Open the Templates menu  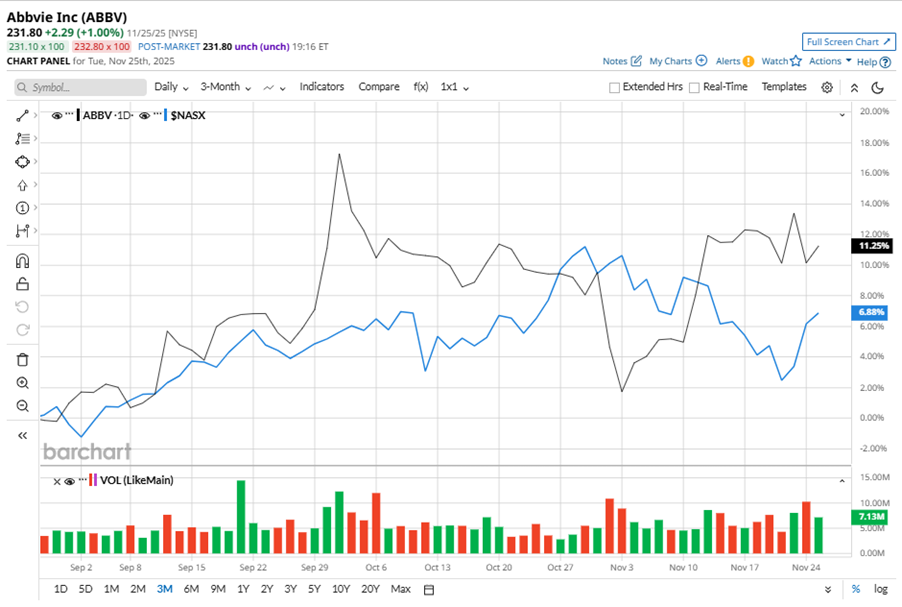(783, 87)
